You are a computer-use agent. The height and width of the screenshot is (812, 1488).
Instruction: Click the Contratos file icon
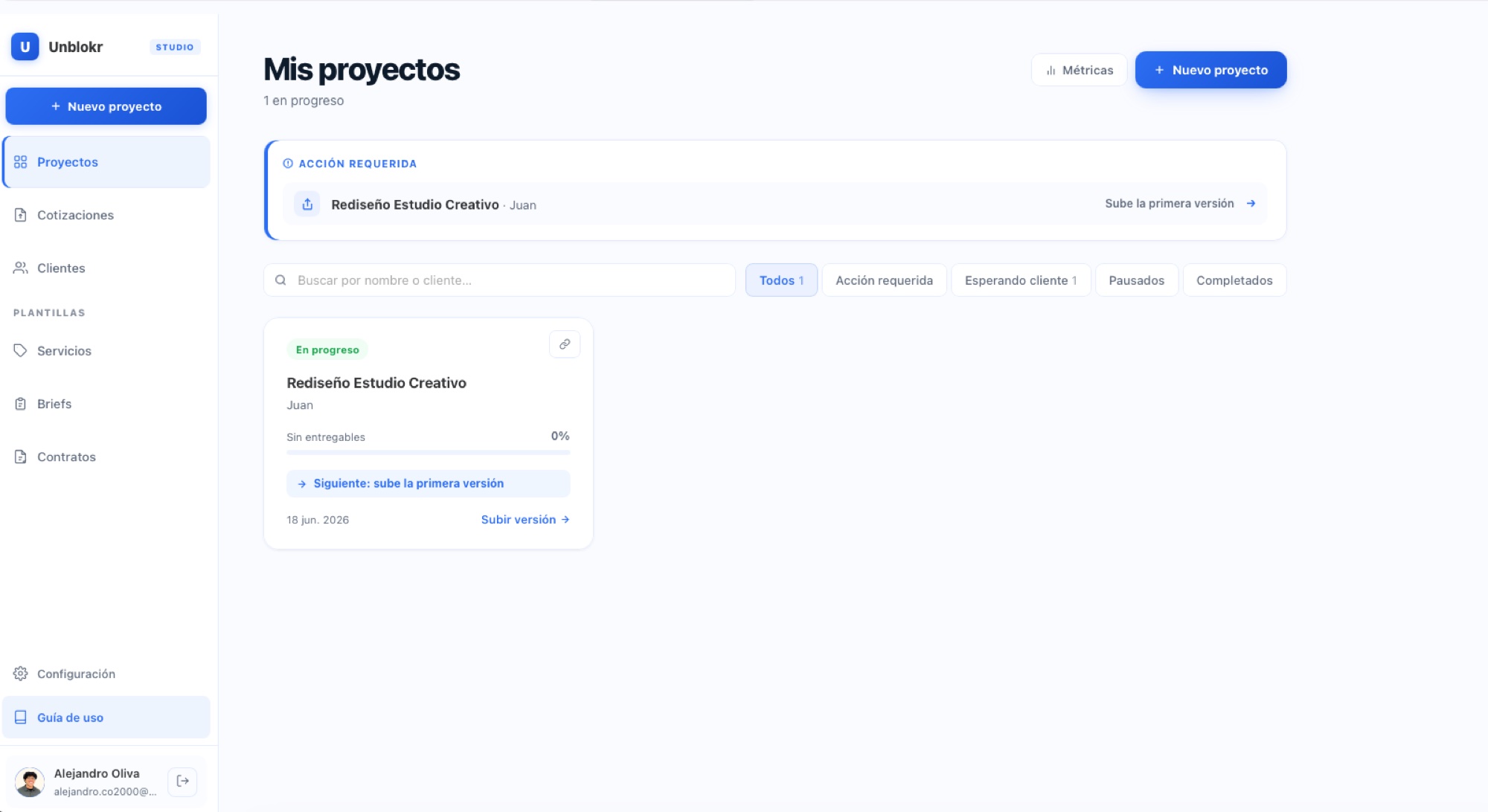click(20, 457)
